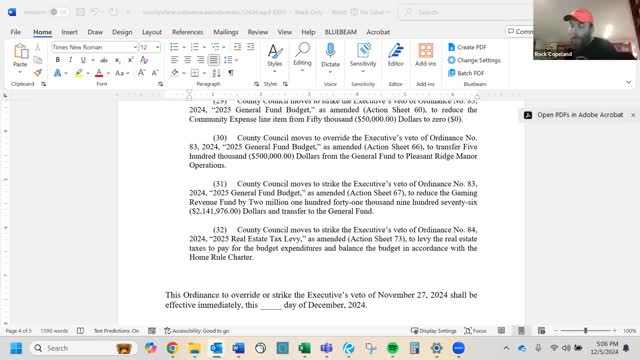Adjust the zoom slider handle

(585, 331)
